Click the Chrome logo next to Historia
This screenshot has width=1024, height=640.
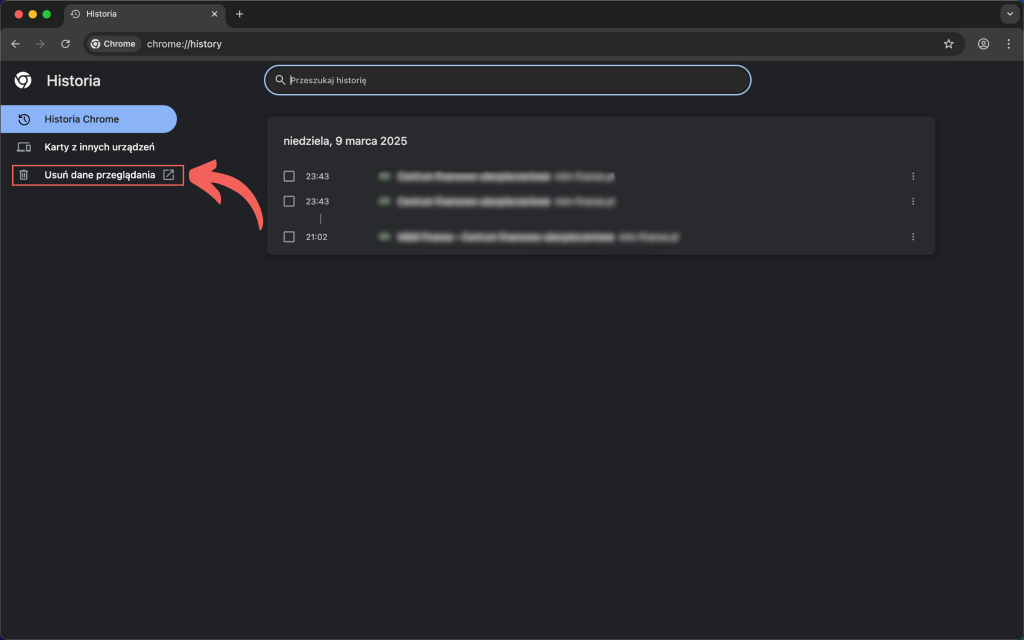coord(23,81)
